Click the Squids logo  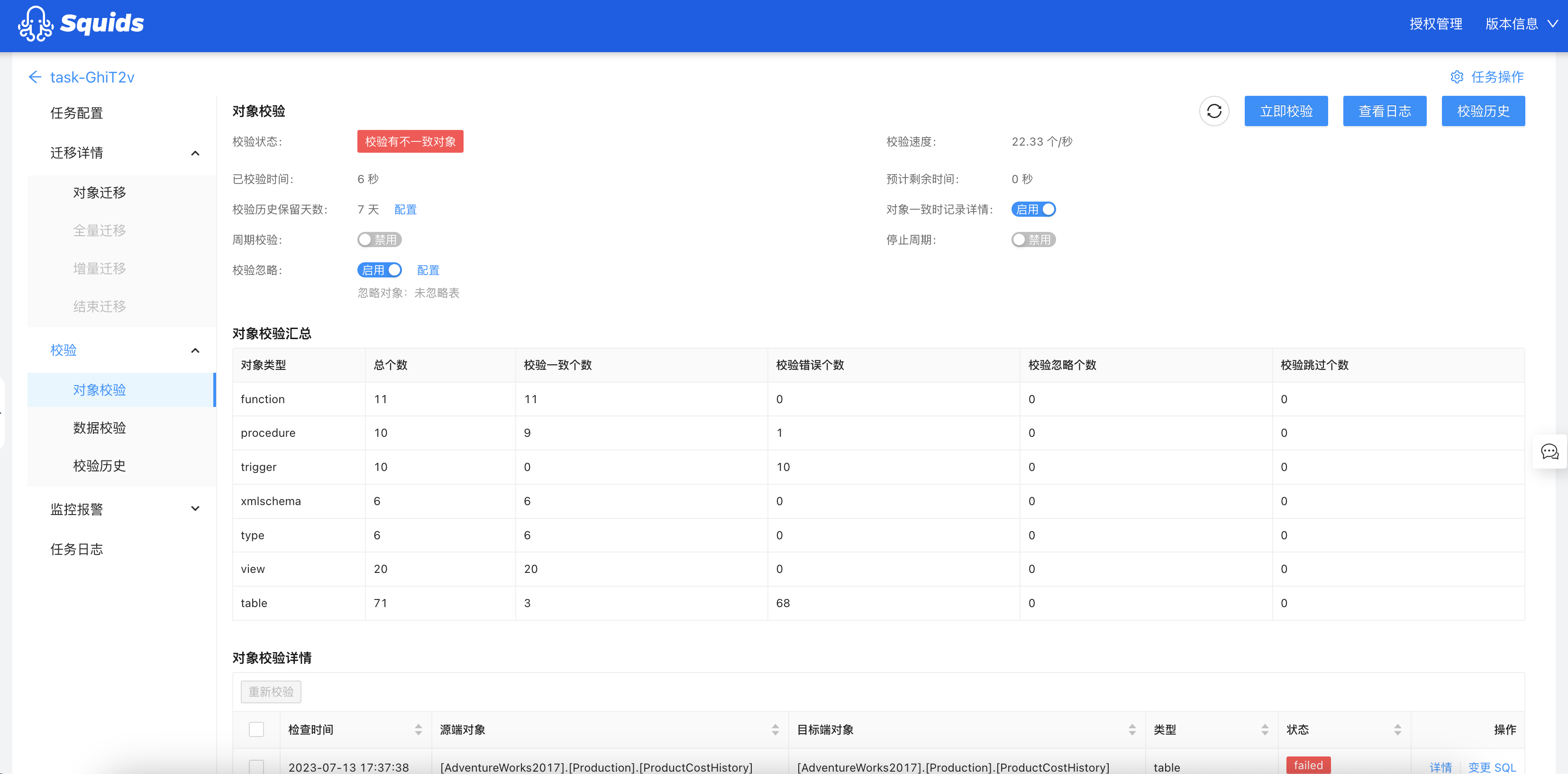pos(81,24)
